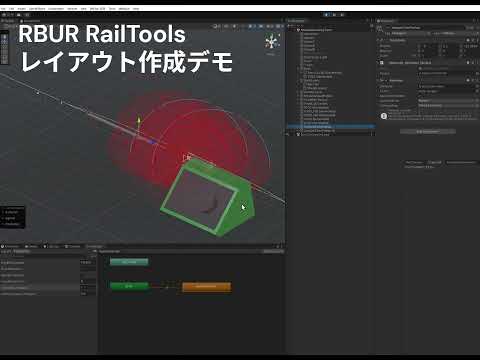Open the Layer dropdown in the Inspector
This screenshot has width=480, height=360.
pyautogui.click(x=459, y=33)
